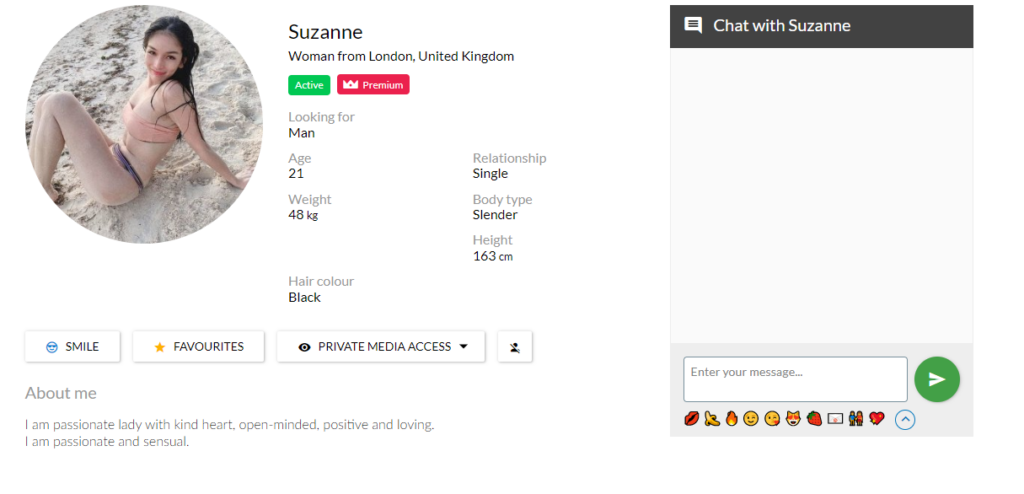The height and width of the screenshot is (494, 1024).
Task: Open Suzanne's circular profile photo
Action: click(x=144, y=124)
